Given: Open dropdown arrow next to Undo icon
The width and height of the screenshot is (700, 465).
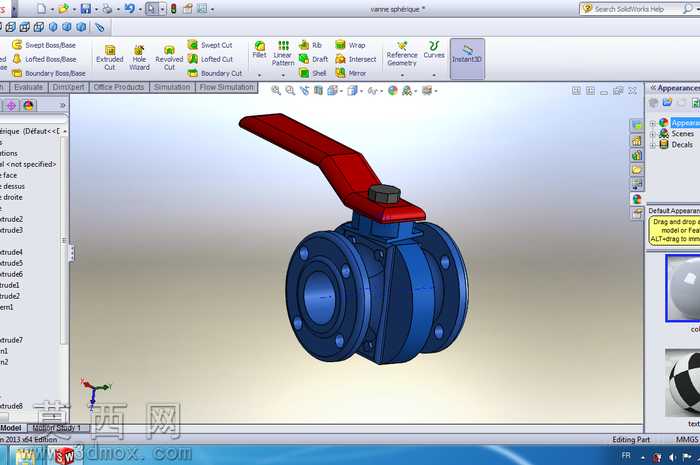Looking at the screenshot, I should 140,9.
